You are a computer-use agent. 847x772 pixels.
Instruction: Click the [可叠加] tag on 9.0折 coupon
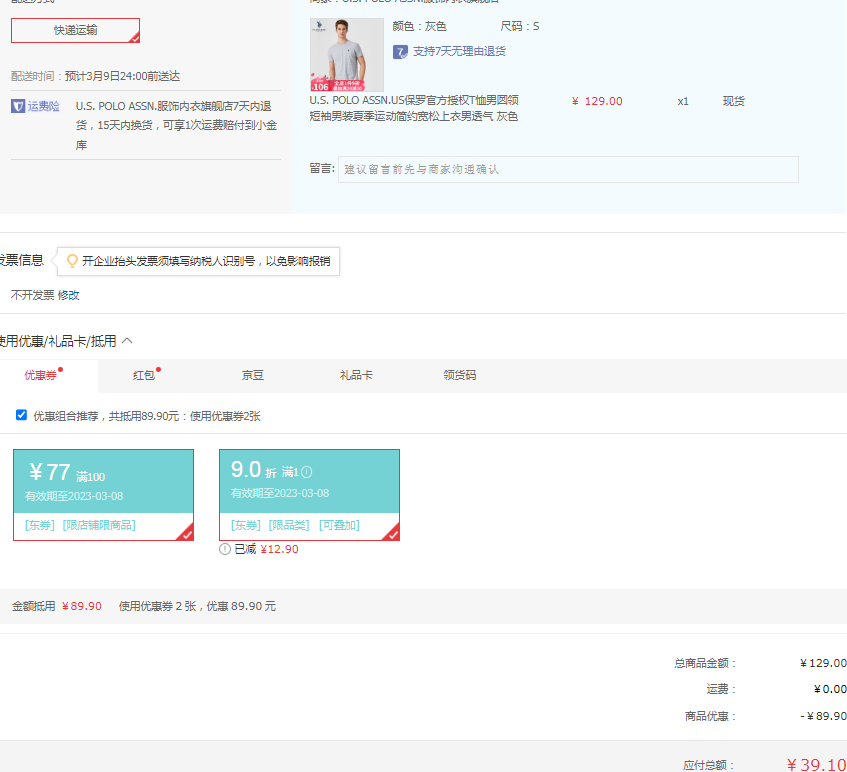(339, 525)
